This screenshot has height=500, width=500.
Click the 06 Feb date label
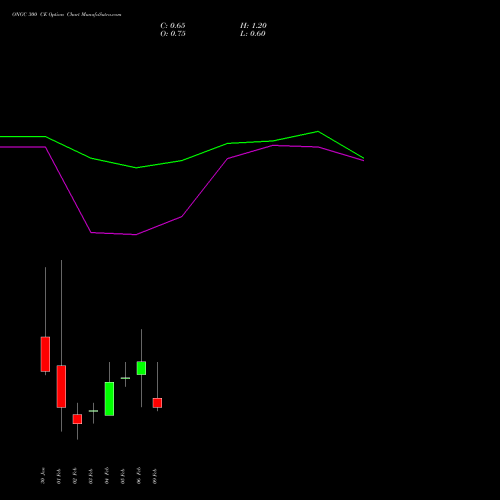click(139, 476)
